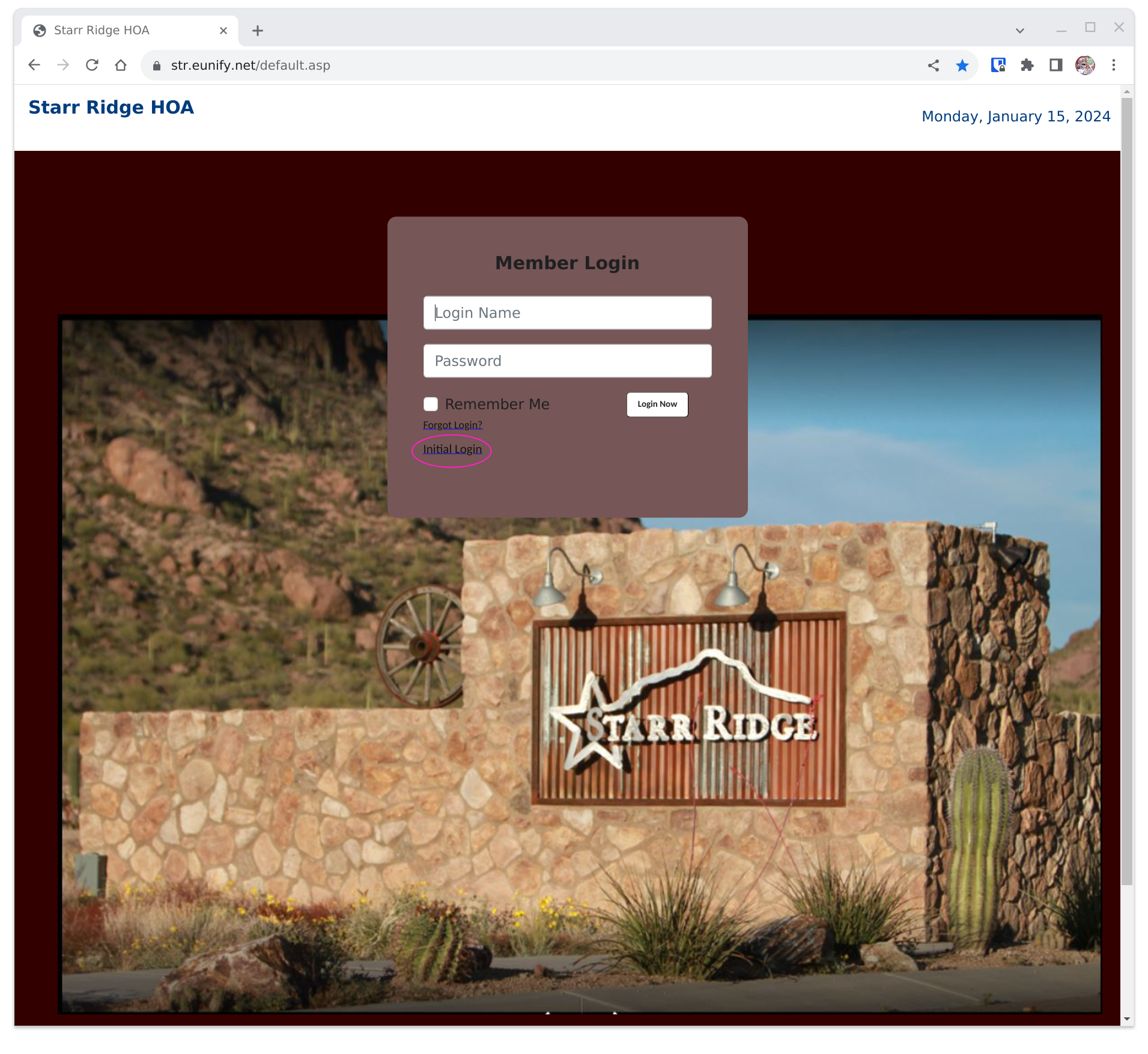The width and height of the screenshot is (1148, 1054).
Task: Click inside the Password field
Action: tap(566, 361)
